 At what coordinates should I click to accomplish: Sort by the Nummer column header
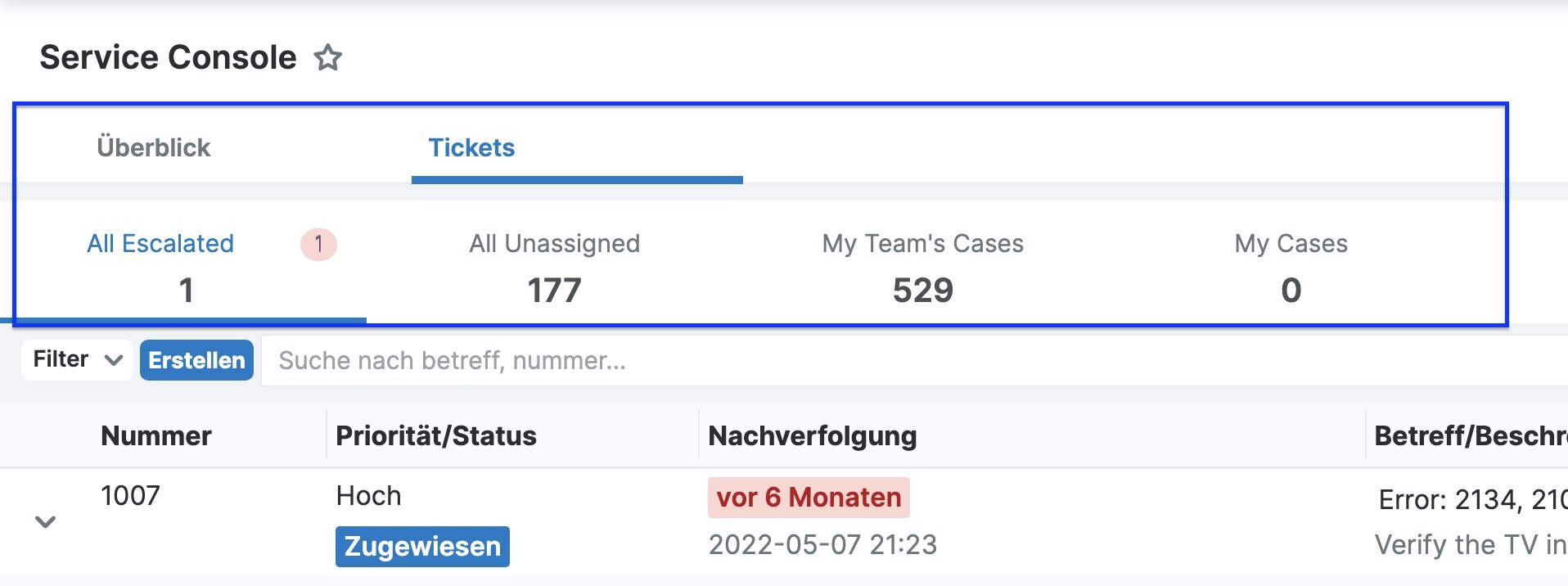click(x=155, y=435)
